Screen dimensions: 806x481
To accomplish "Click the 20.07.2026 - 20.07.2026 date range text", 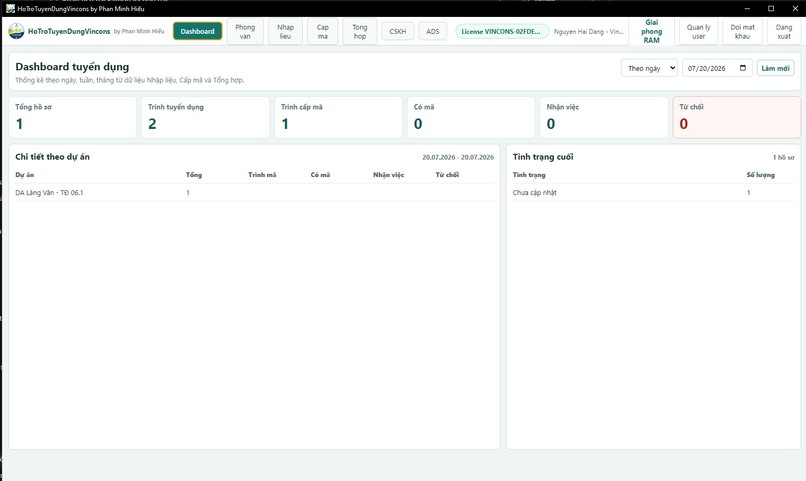I will [x=458, y=157].
